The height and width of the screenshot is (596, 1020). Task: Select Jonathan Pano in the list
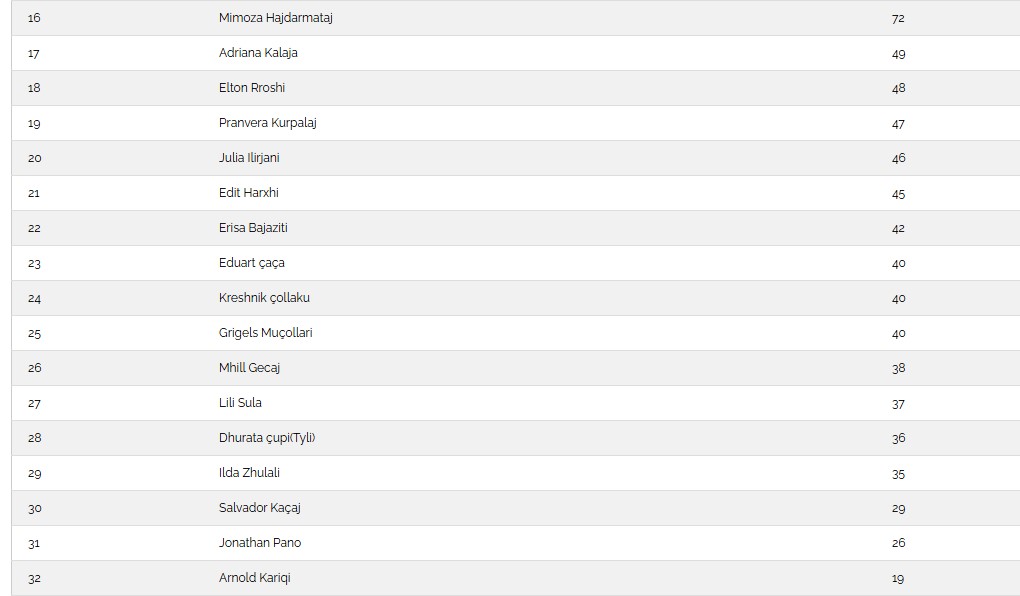[260, 543]
